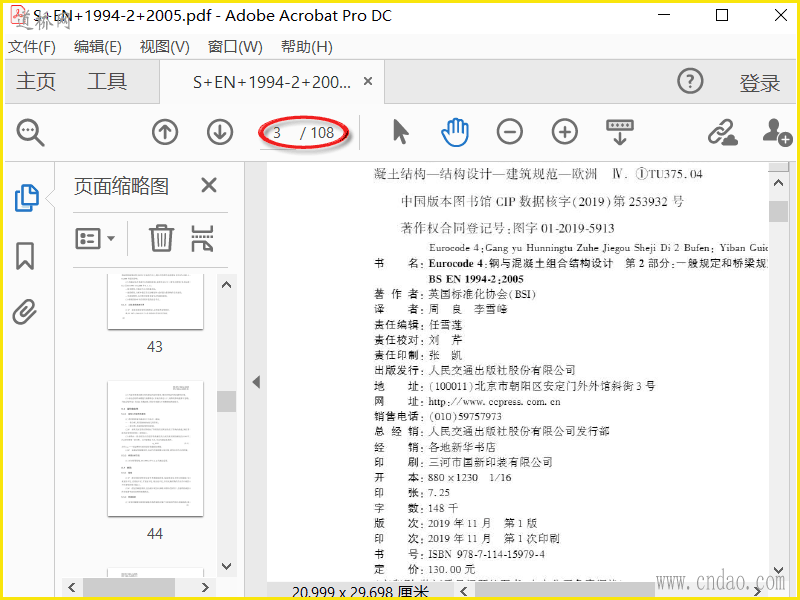
Task: Delete selected pages with trash icon
Action: (x=161, y=238)
